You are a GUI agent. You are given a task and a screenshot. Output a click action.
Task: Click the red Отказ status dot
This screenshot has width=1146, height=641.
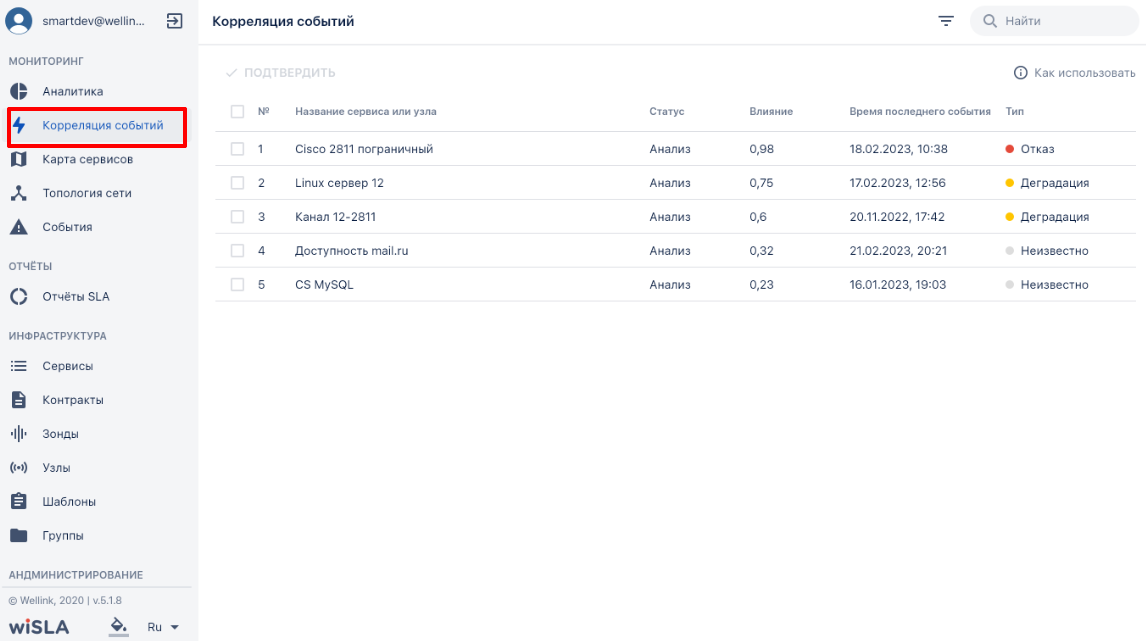click(1009, 149)
